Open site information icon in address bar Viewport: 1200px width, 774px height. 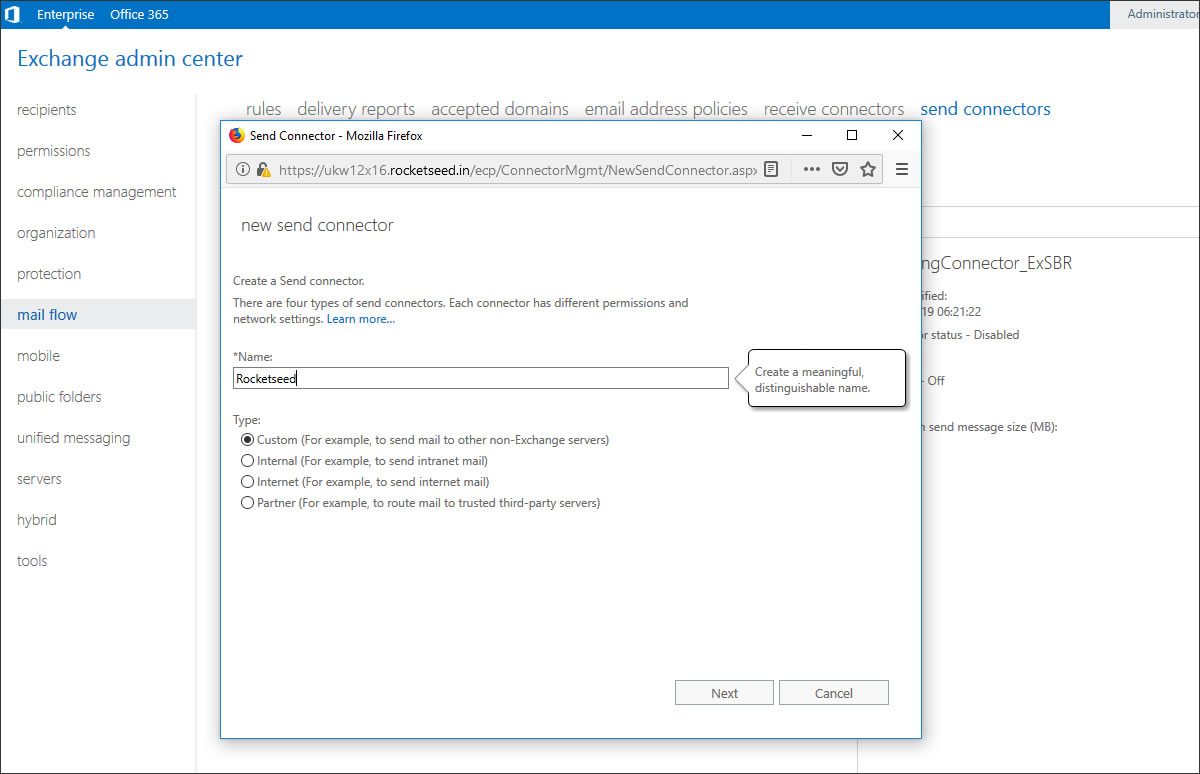(243, 170)
